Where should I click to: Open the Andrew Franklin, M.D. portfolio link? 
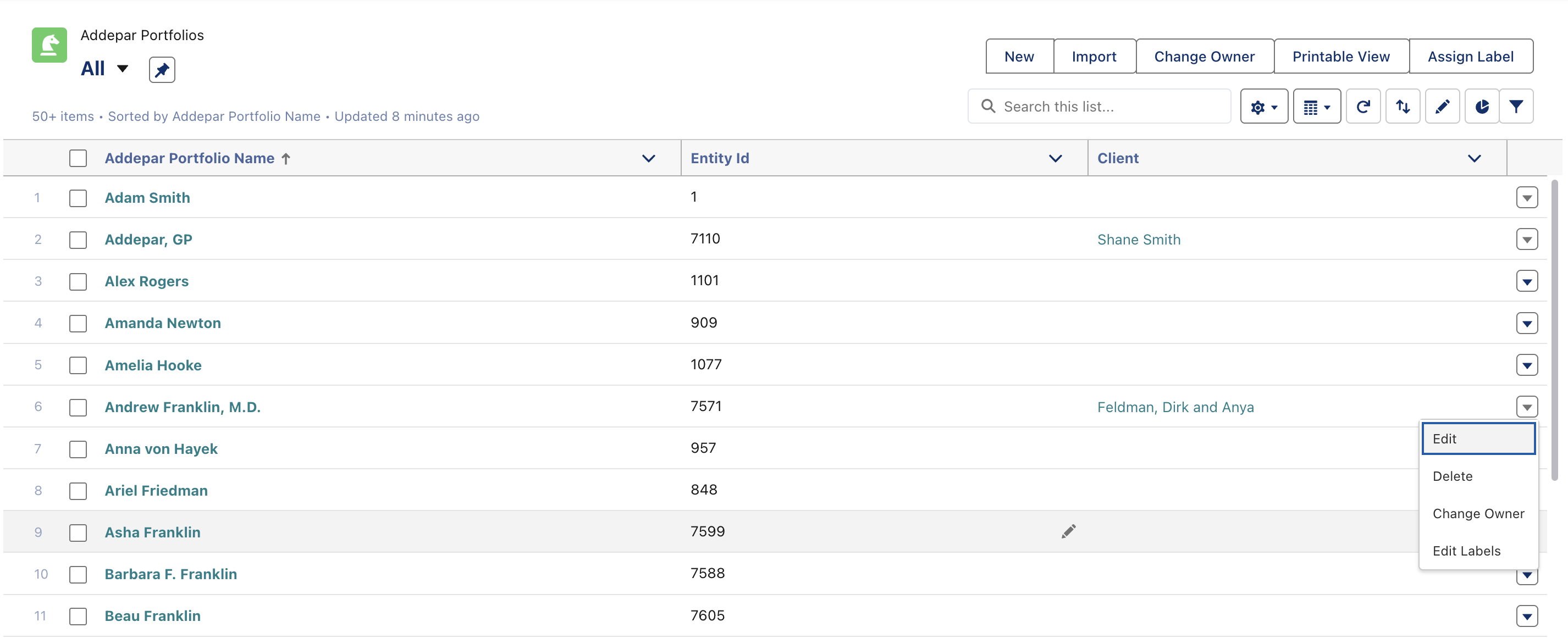(x=183, y=407)
